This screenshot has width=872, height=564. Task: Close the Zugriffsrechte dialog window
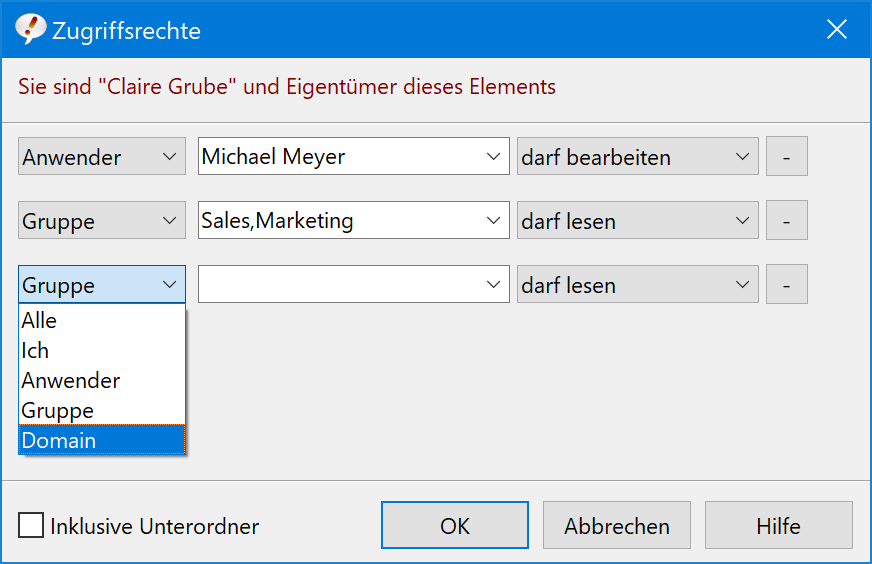[x=836, y=29]
